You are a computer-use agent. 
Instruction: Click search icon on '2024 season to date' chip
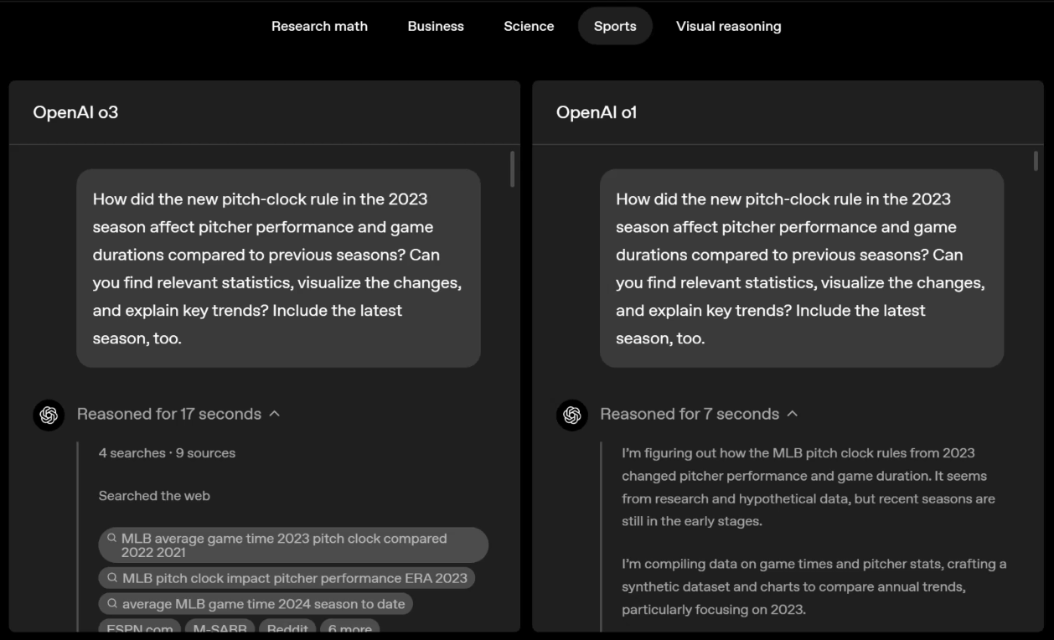pos(112,604)
